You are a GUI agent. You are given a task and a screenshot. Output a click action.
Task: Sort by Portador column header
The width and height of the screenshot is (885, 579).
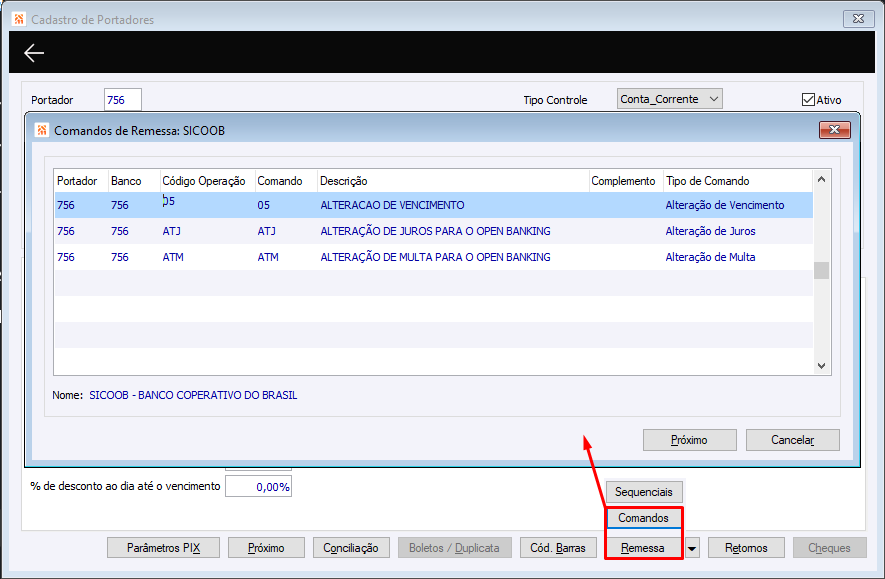[81, 181]
